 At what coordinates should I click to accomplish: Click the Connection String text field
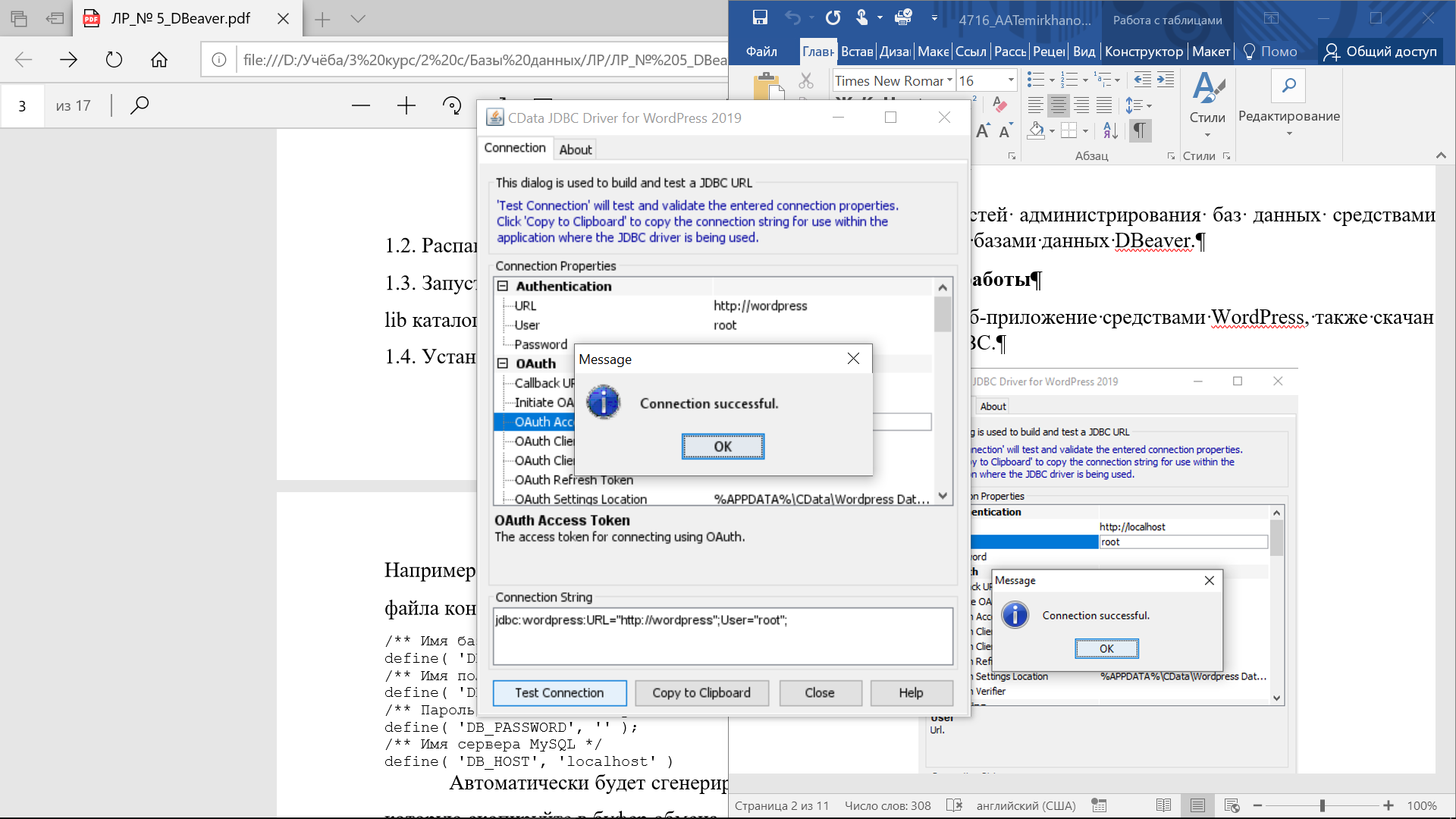pos(723,636)
